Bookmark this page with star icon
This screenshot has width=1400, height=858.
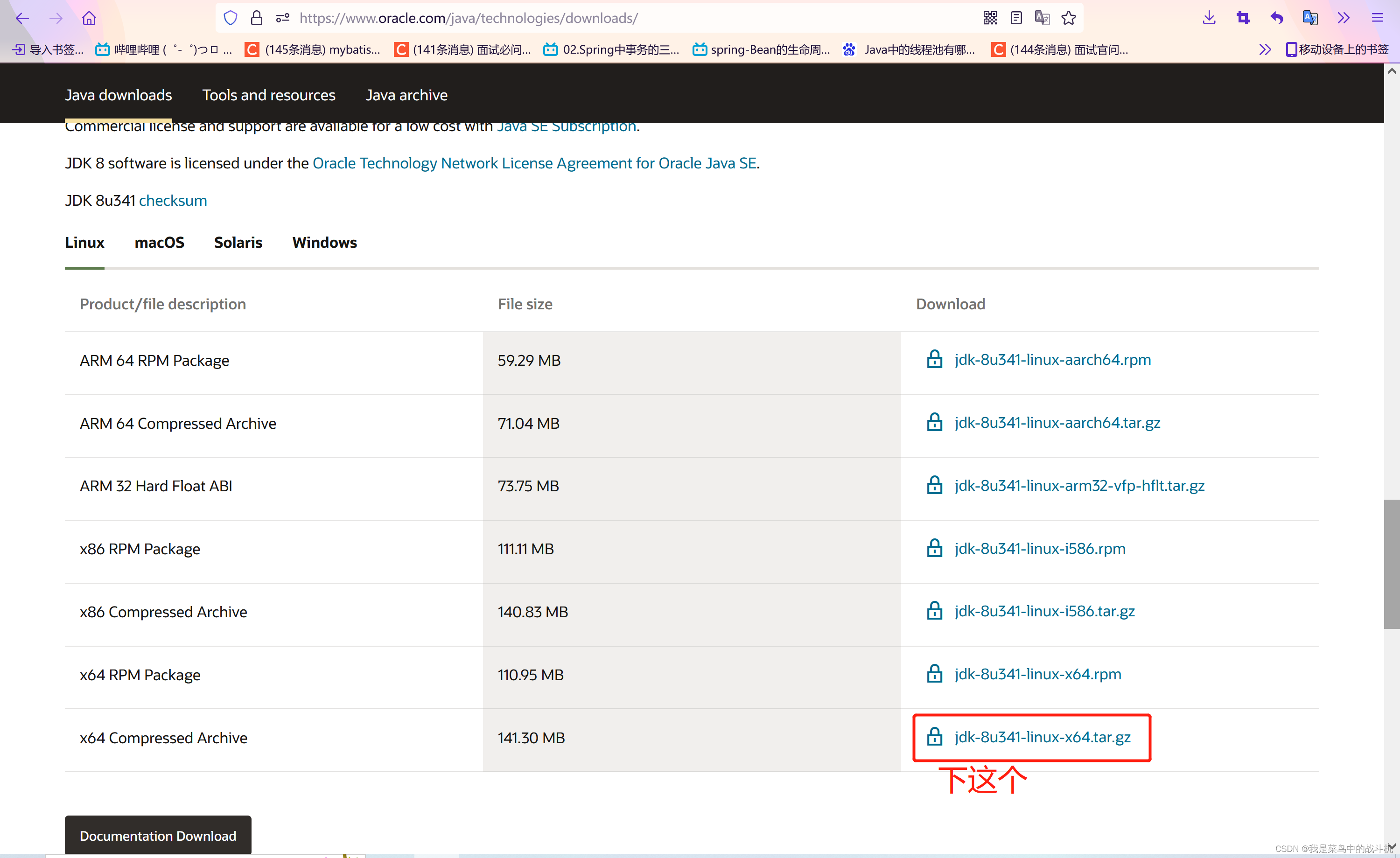coord(1068,18)
